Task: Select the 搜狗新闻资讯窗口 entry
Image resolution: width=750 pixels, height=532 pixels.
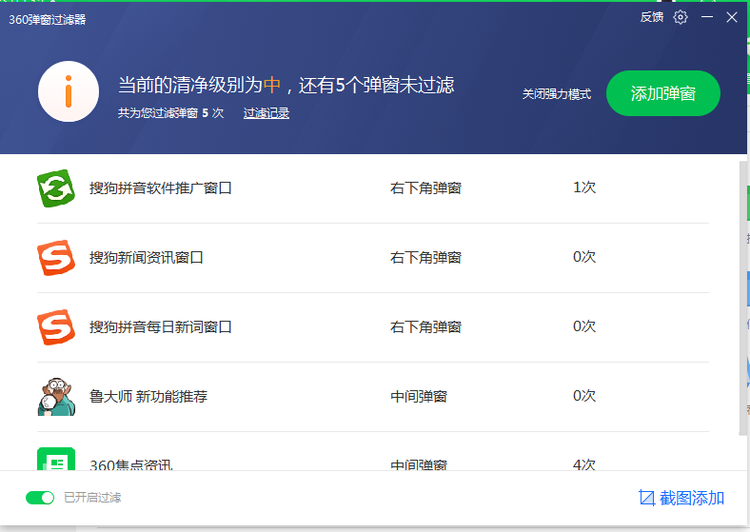Action: (146, 258)
